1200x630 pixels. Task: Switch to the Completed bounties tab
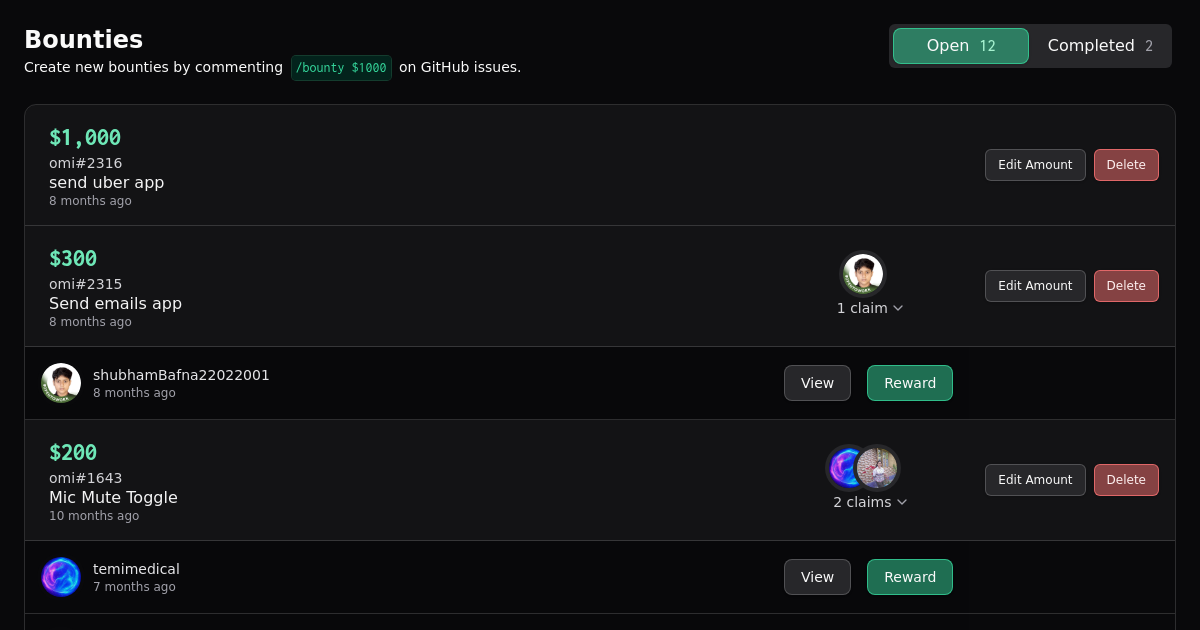click(x=1100, y=46)
